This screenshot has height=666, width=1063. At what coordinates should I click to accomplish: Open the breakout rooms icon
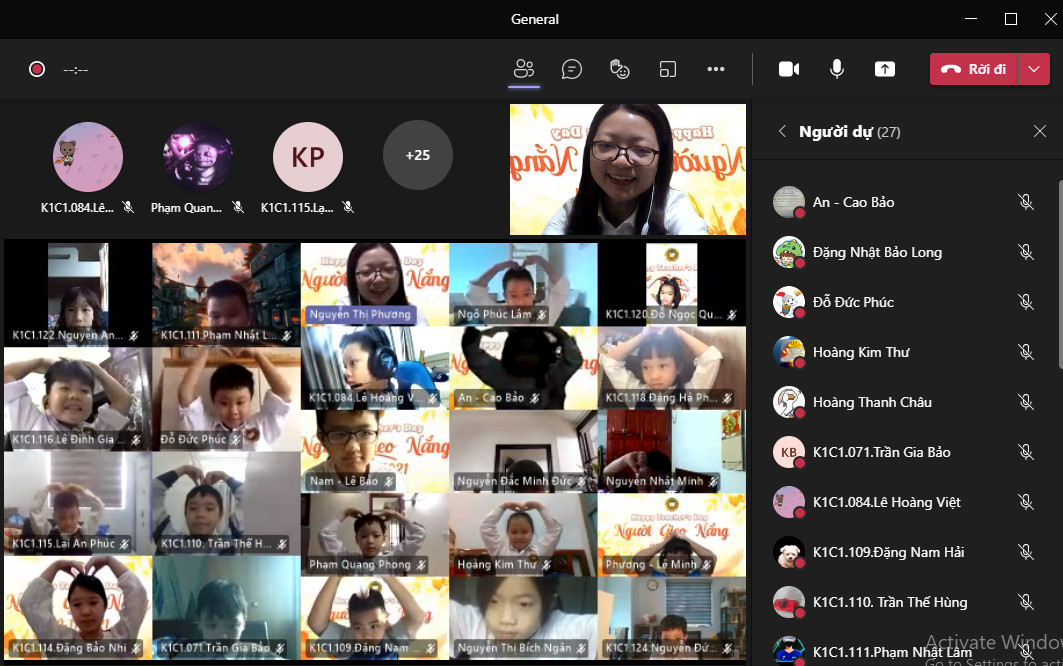point(668,69)
